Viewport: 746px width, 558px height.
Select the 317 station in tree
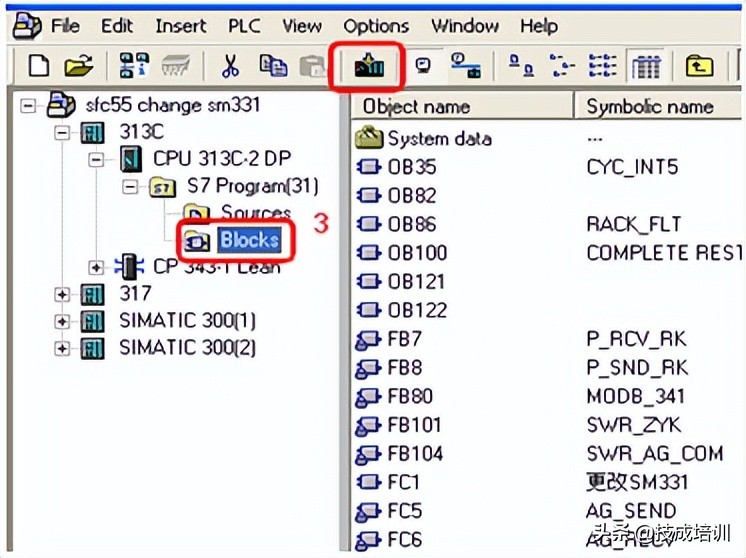coord(135,294)
